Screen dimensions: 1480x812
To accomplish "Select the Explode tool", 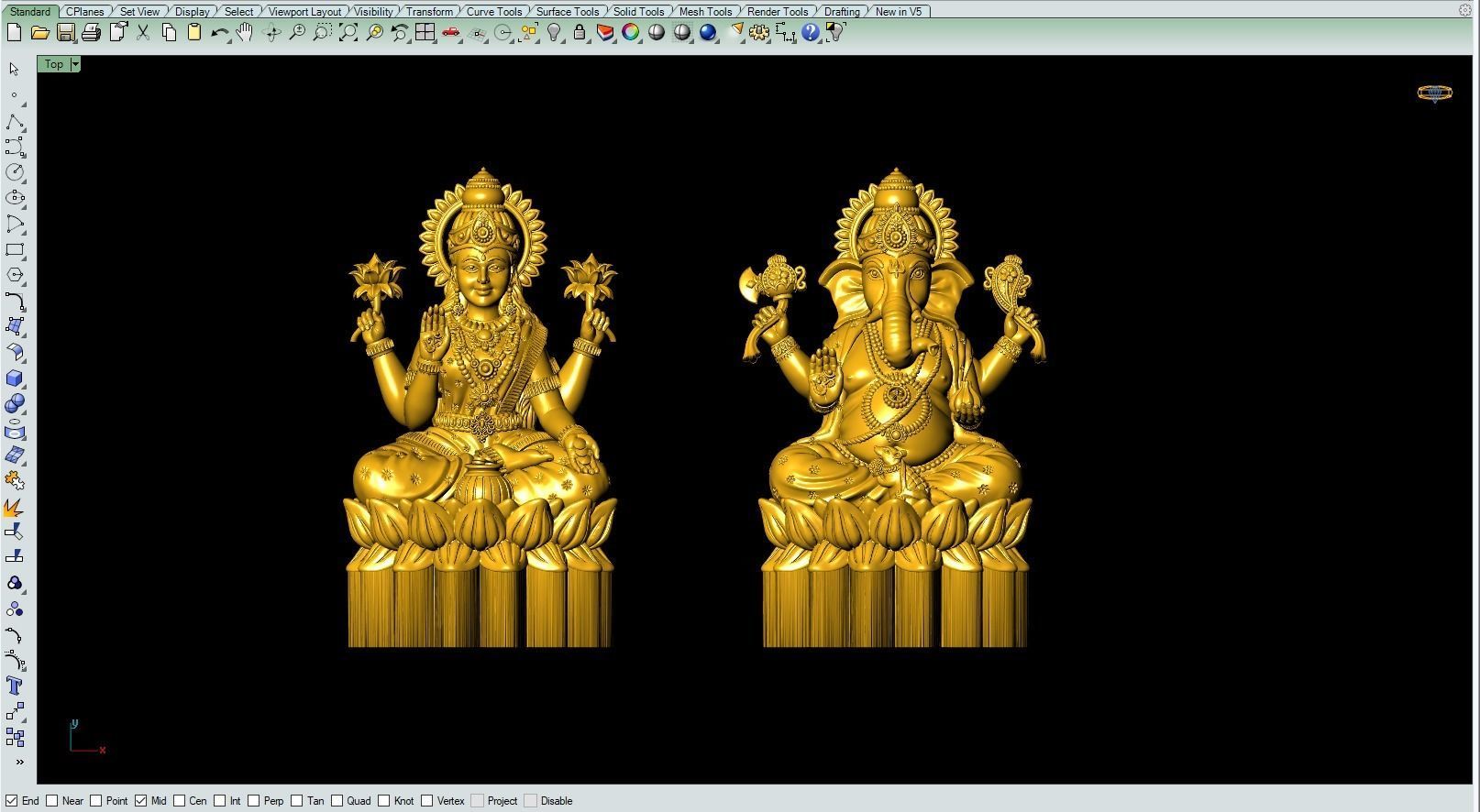I will point(15,507).
